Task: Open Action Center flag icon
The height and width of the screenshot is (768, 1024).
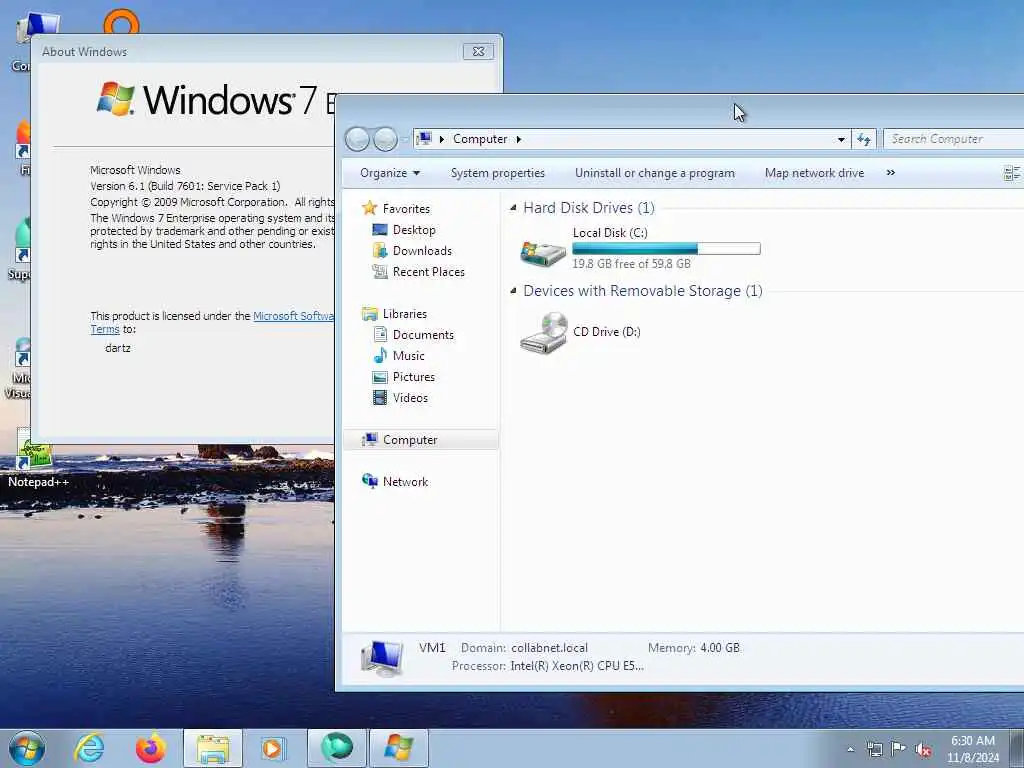Action: (x=899, y=749)
